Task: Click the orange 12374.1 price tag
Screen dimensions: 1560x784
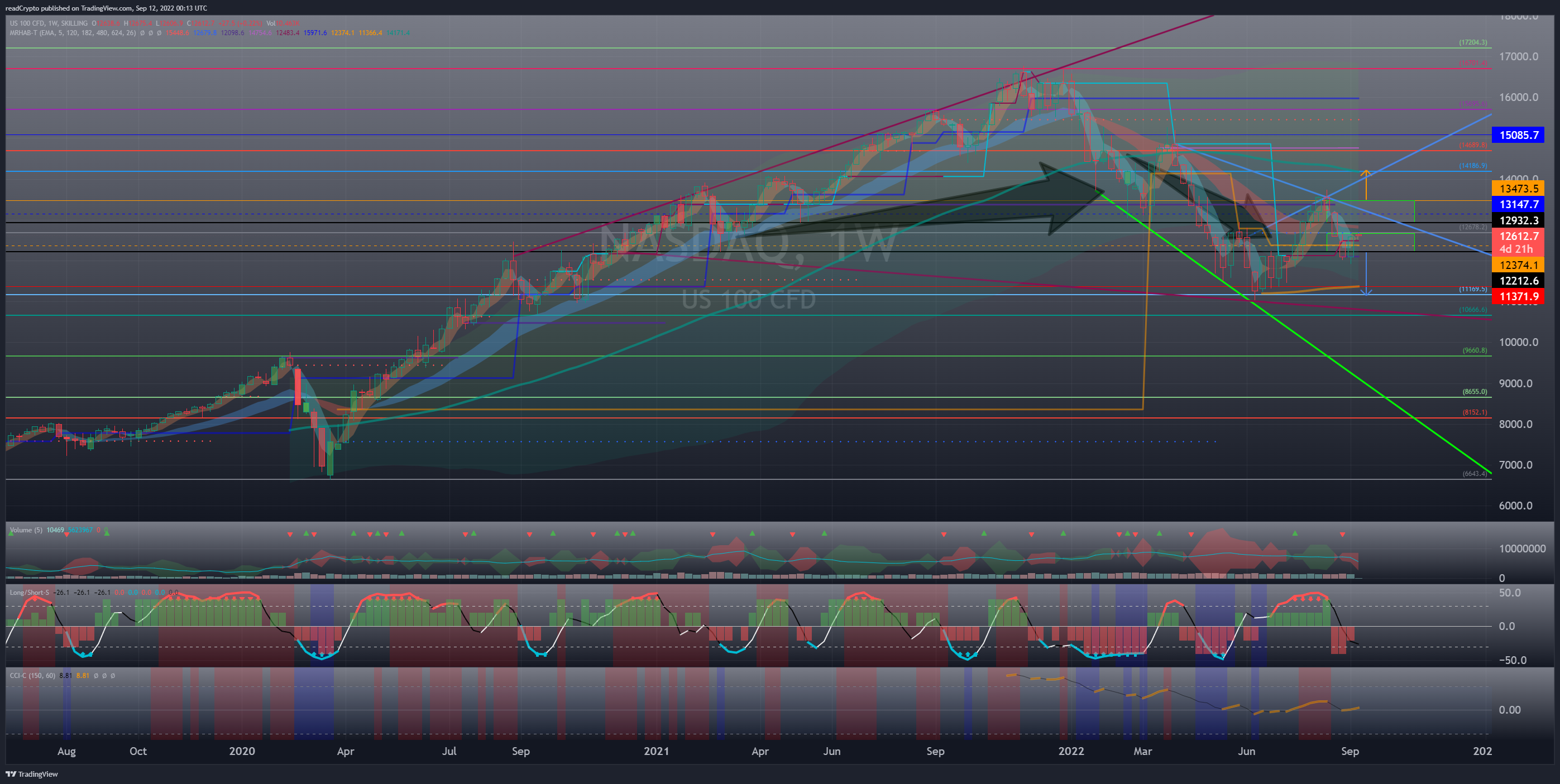Action: coord(1518,265)
